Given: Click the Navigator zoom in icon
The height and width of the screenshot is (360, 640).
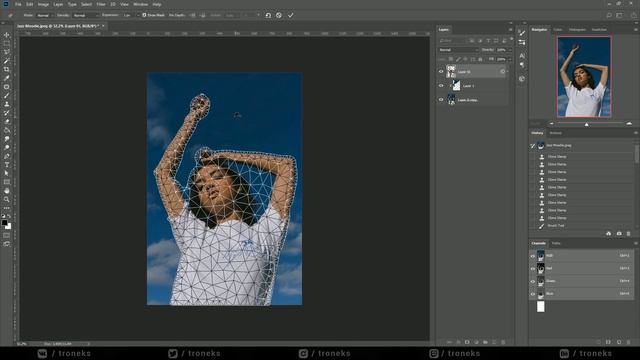Looking at the screenshot, I should pos(629,123).
